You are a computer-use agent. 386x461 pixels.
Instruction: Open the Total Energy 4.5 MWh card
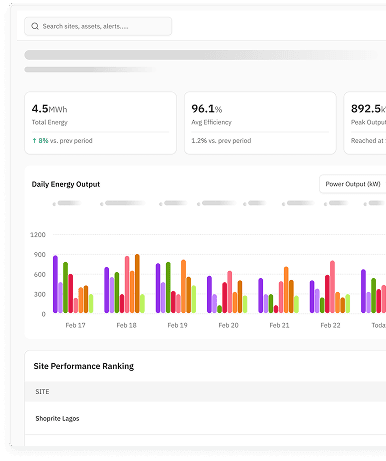pos(100,123)
